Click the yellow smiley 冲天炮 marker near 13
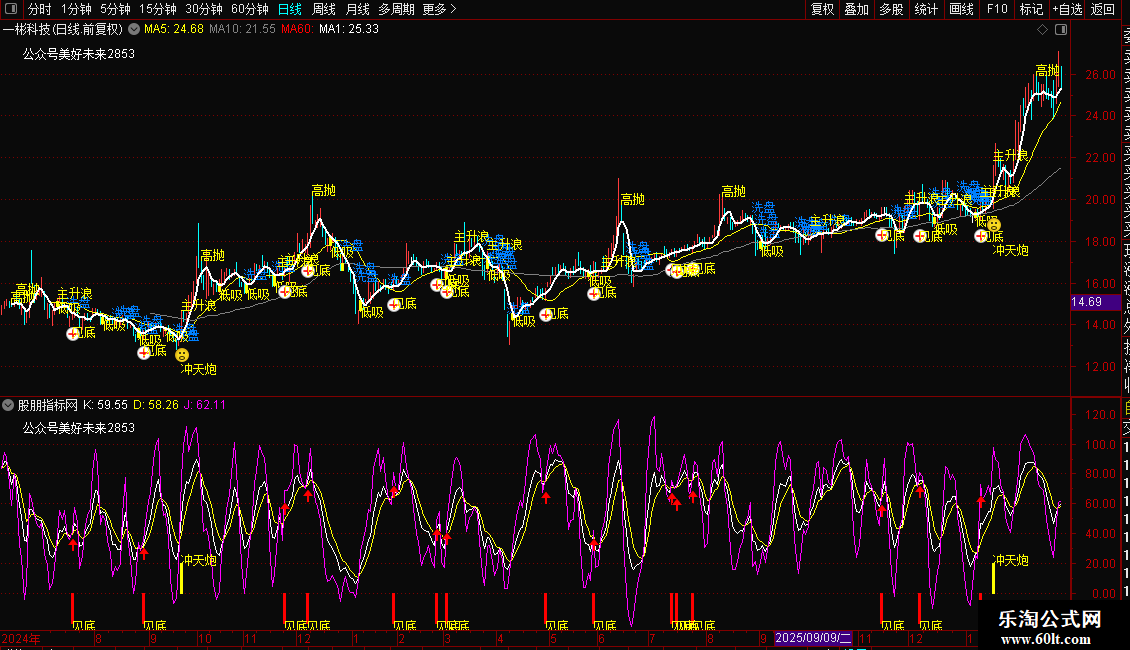This screenshot has height=650, width=1130. pos(182,354)
